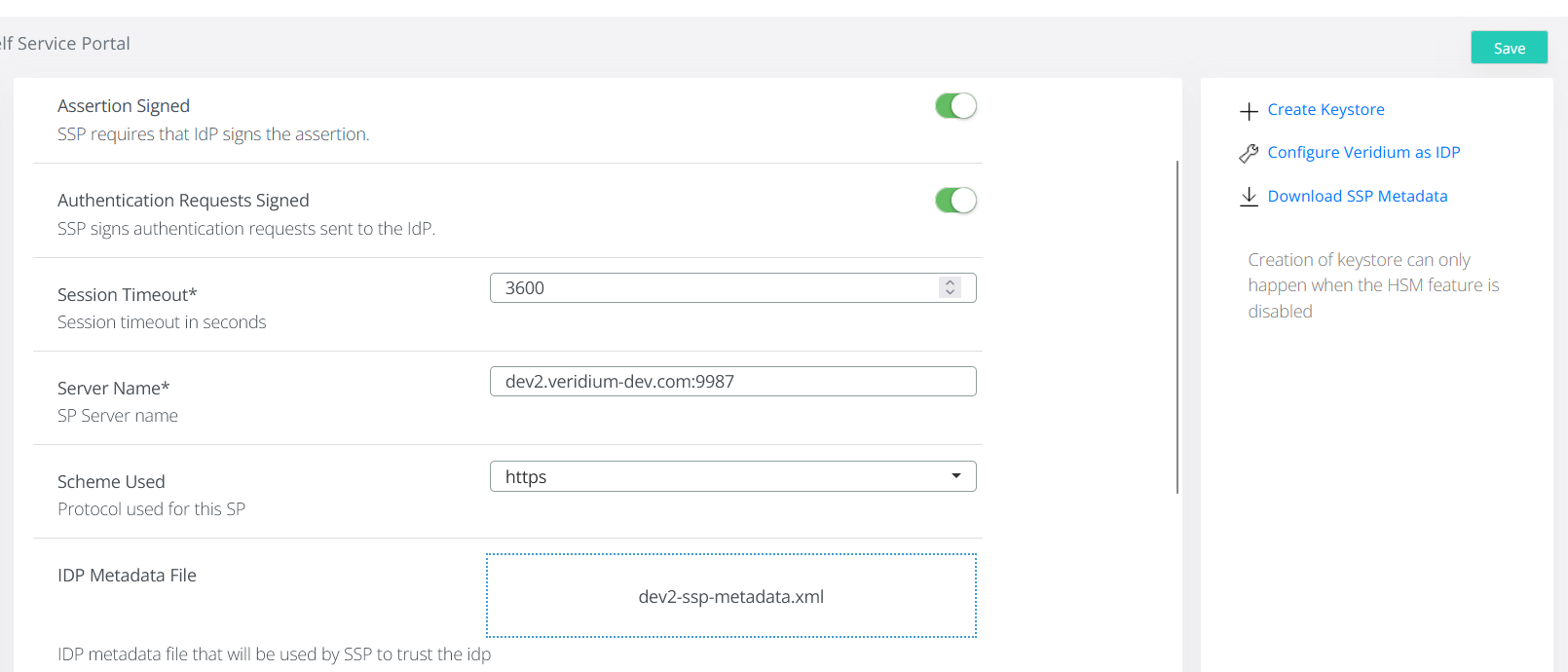Click the wrench icon beside Configure Veridium
Screen dimensions: 1568x672
[1249, 153]
